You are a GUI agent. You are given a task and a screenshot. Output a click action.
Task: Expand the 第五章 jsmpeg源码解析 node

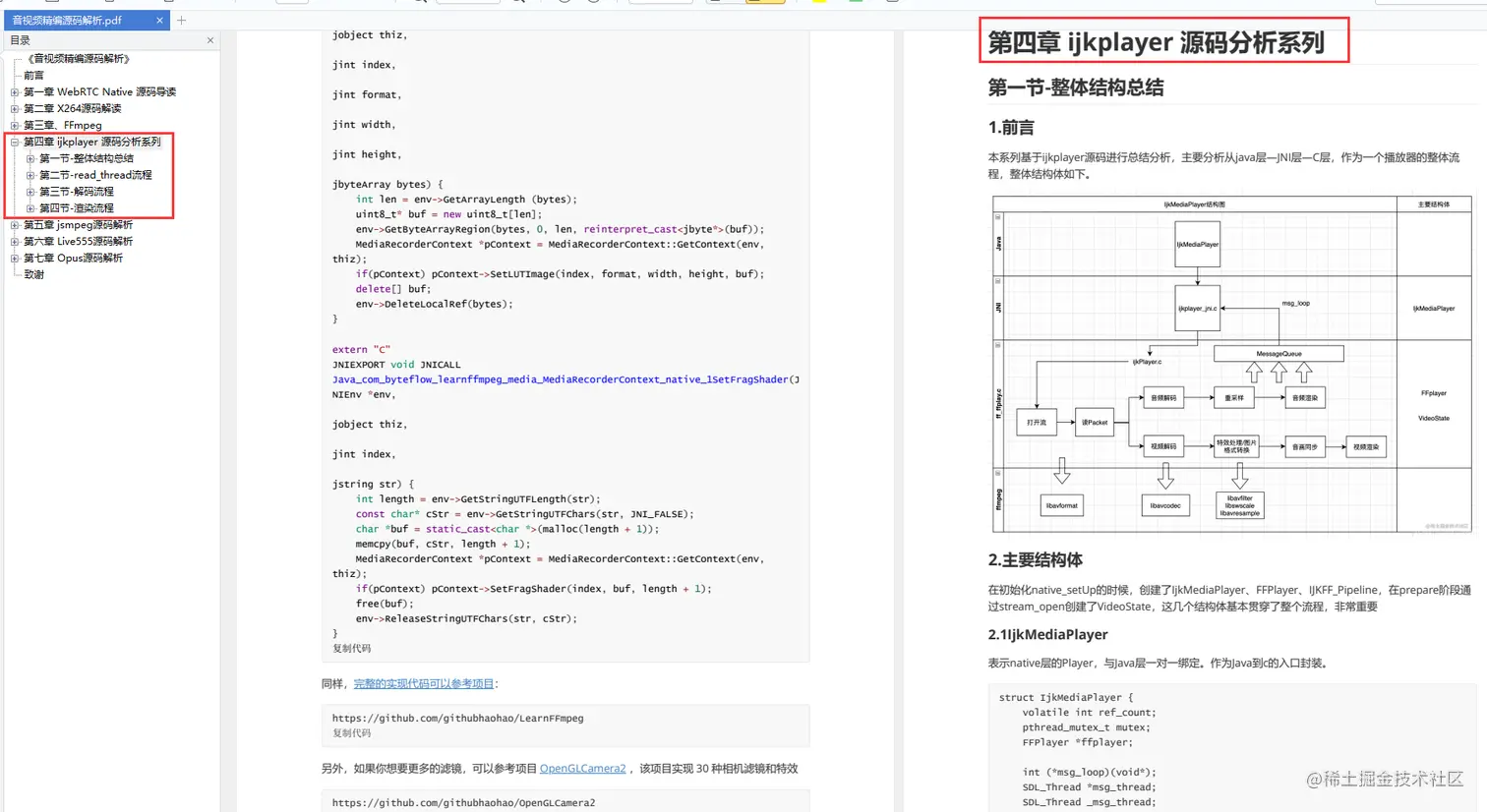pyautogui.click(x=15, y=225)
